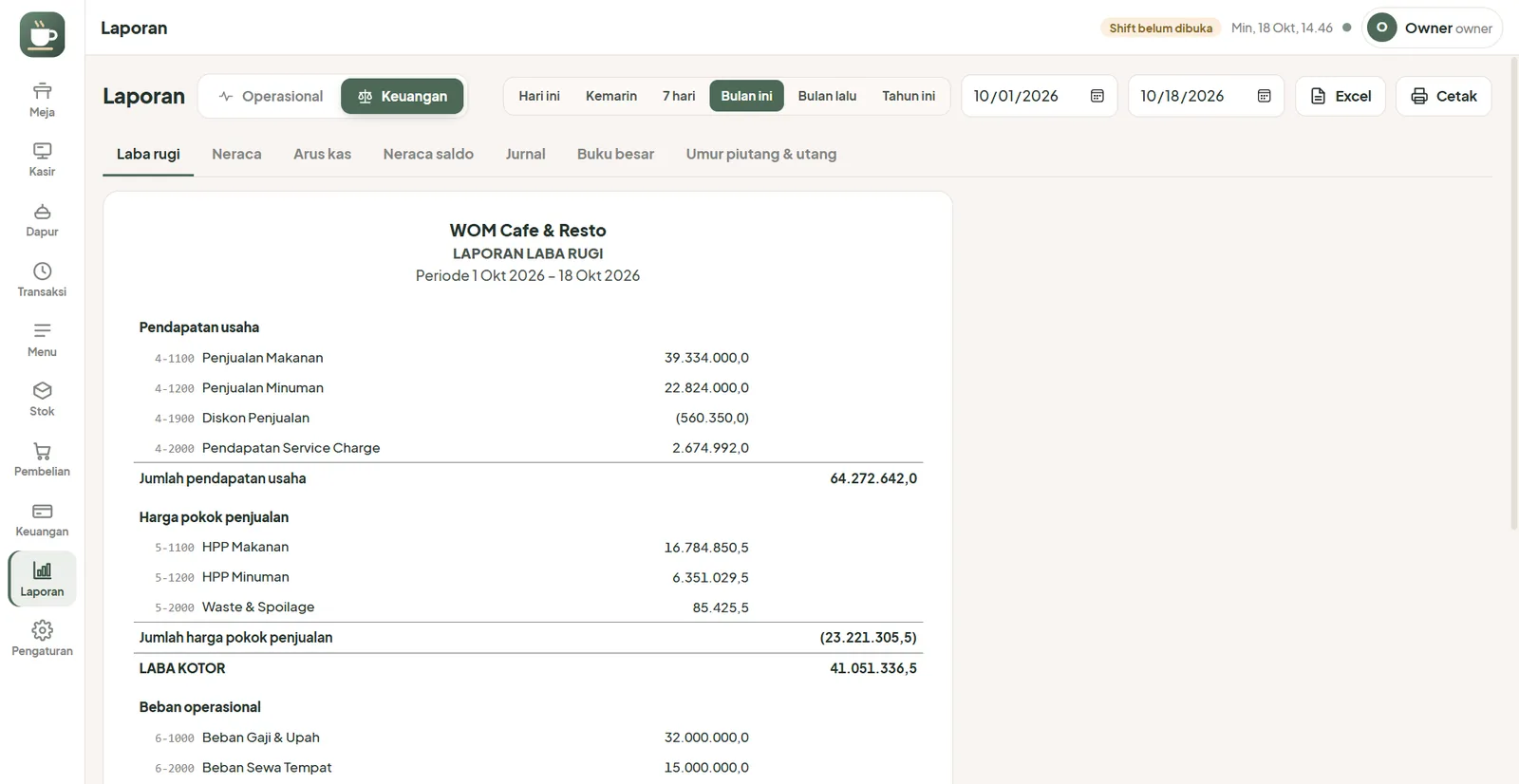The width and height of the screenshot is (1519, 784).
Task: Click HPP Minuman account row
Action: 528,577
